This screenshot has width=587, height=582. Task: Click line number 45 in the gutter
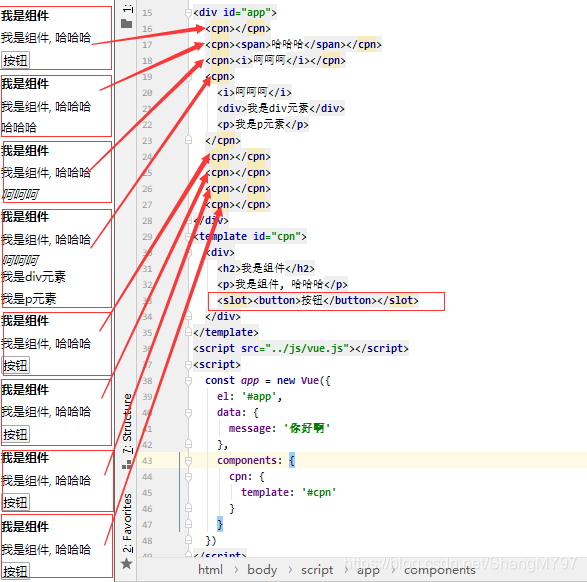[x=147, y=493]
